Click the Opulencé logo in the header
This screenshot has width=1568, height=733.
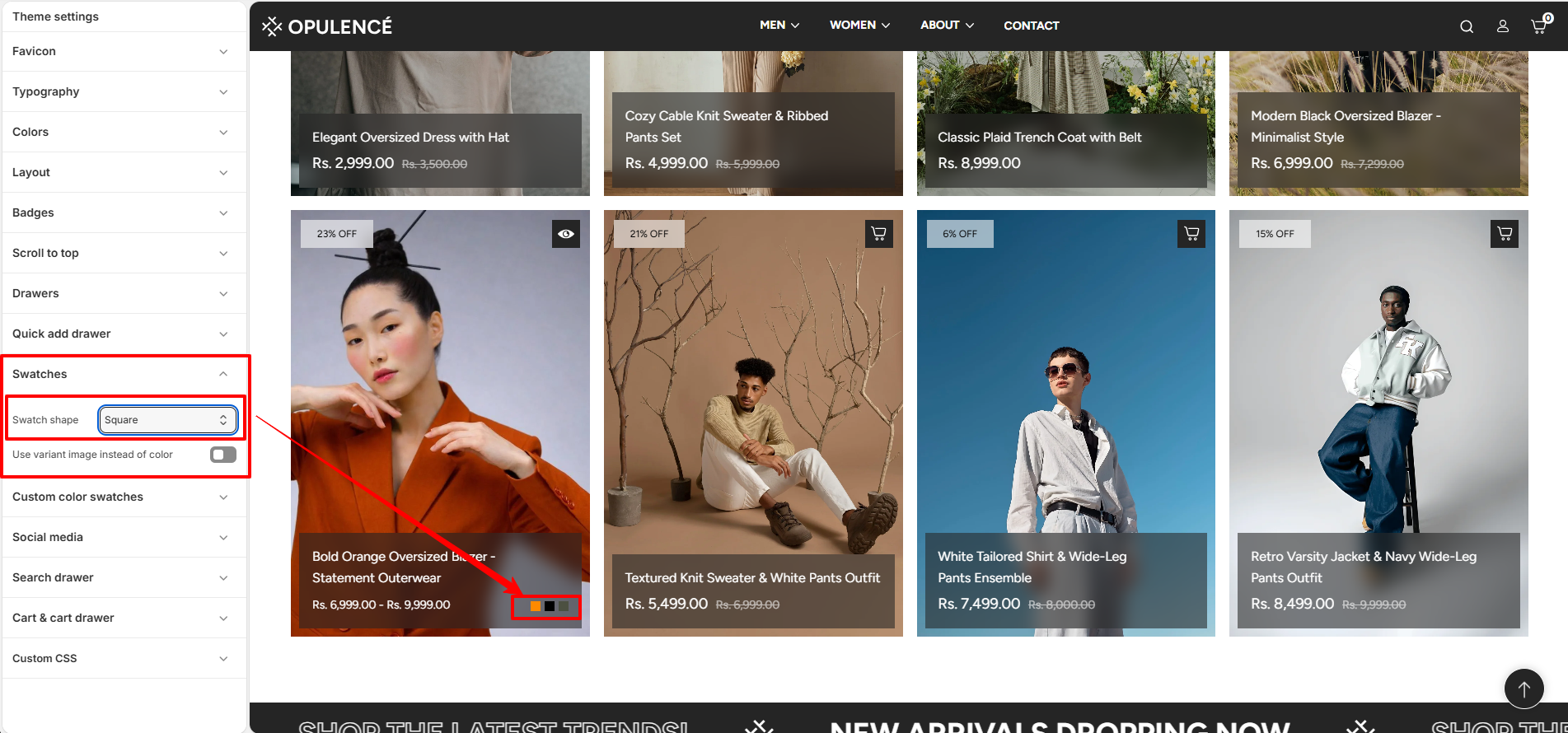[327, 26]
